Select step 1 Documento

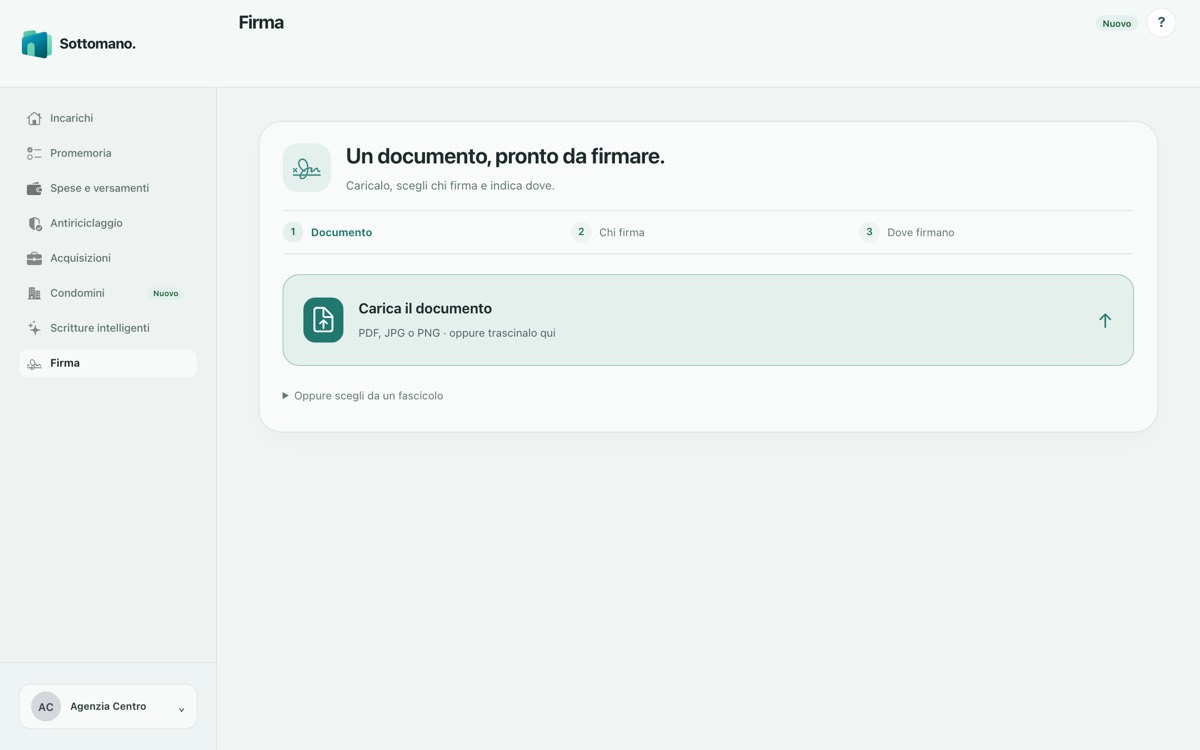pos(328,232)
